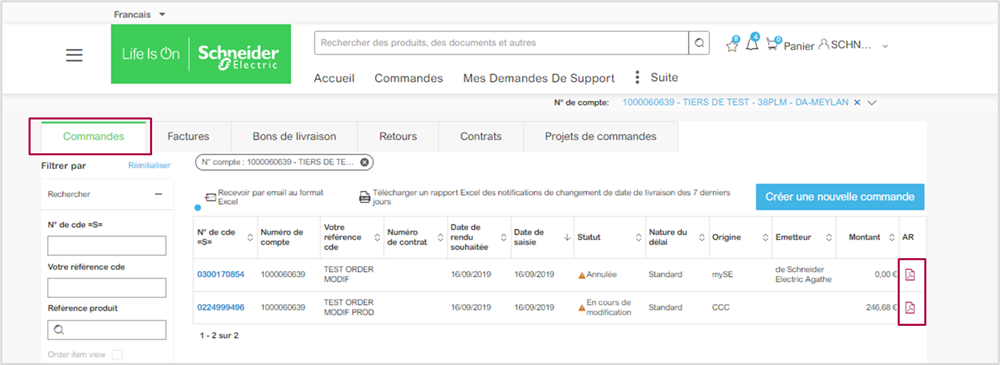
Task: Switch to the Commandes tab
Action: tap(94, 136)
